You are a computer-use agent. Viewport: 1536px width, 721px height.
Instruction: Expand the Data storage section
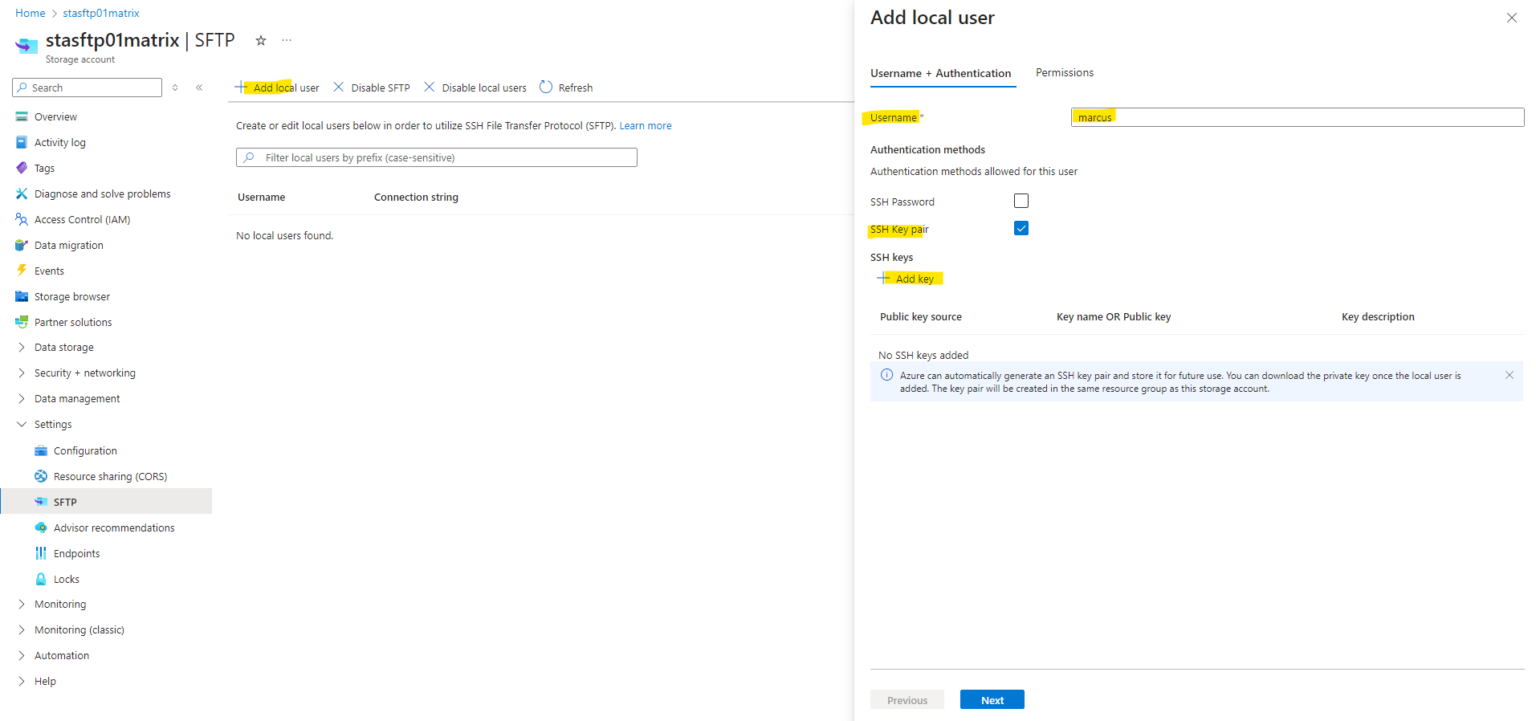click(22, 346)
